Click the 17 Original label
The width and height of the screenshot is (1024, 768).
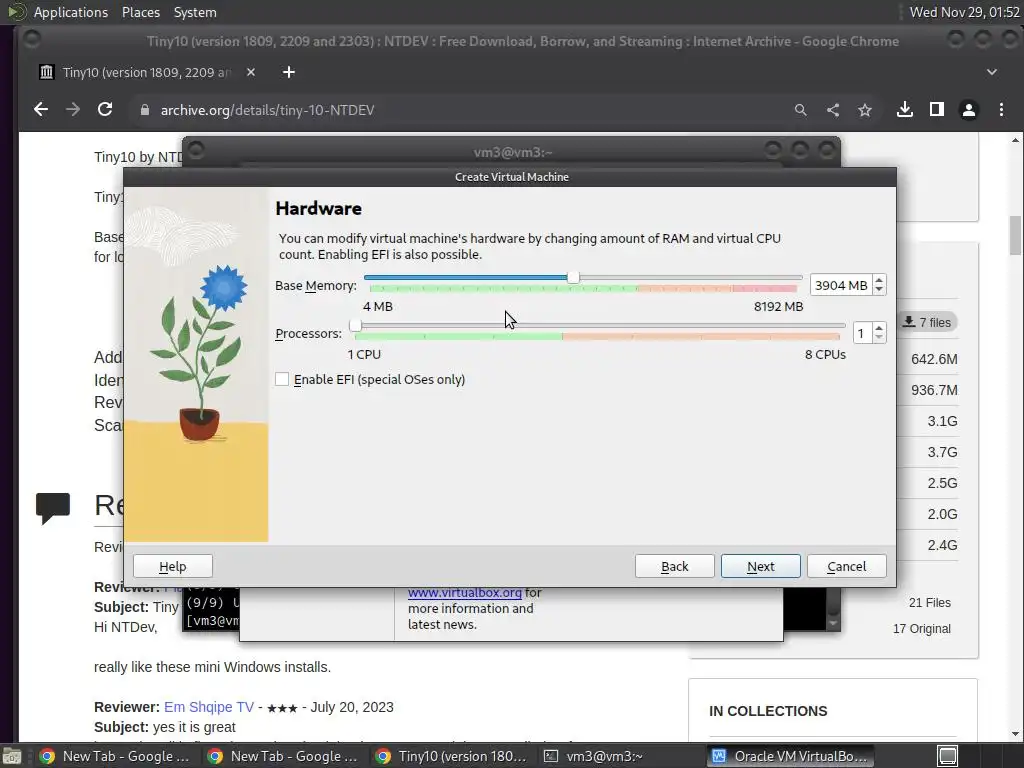click(x=921, y=629)
